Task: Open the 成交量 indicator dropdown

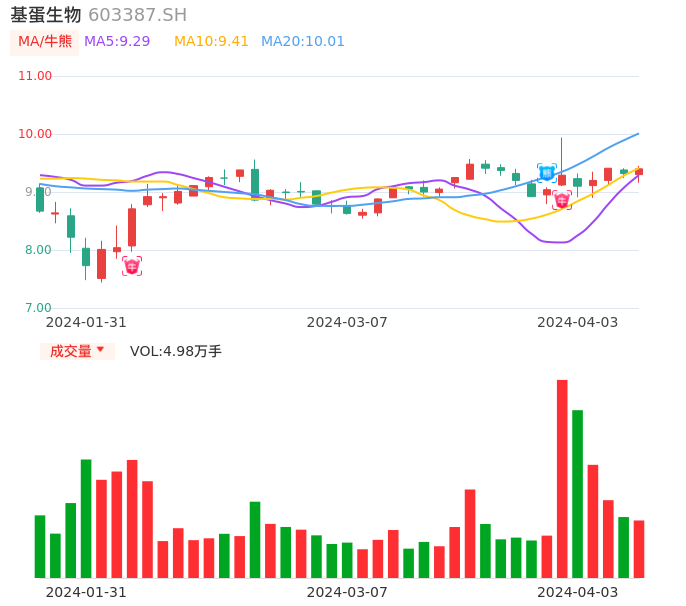Action: coord(77,351)
